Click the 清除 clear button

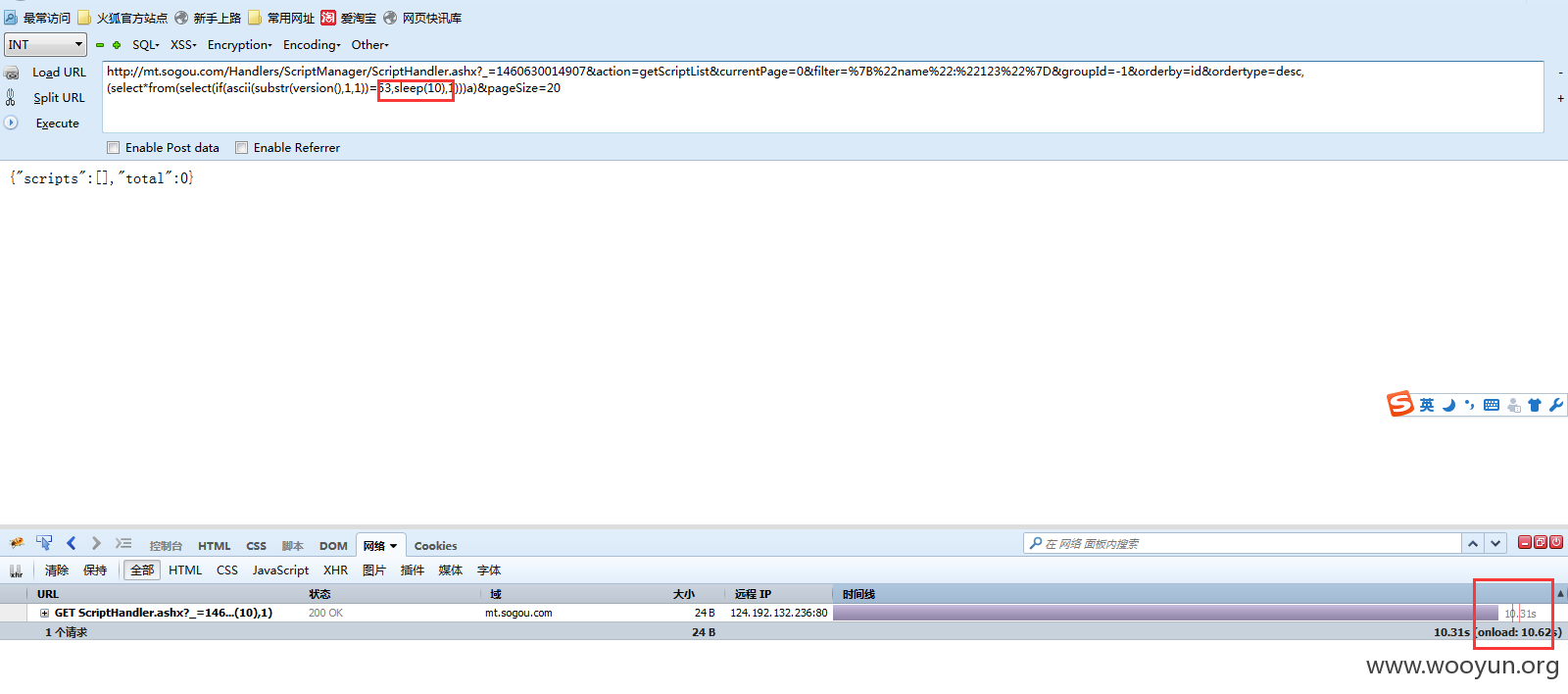57,570
